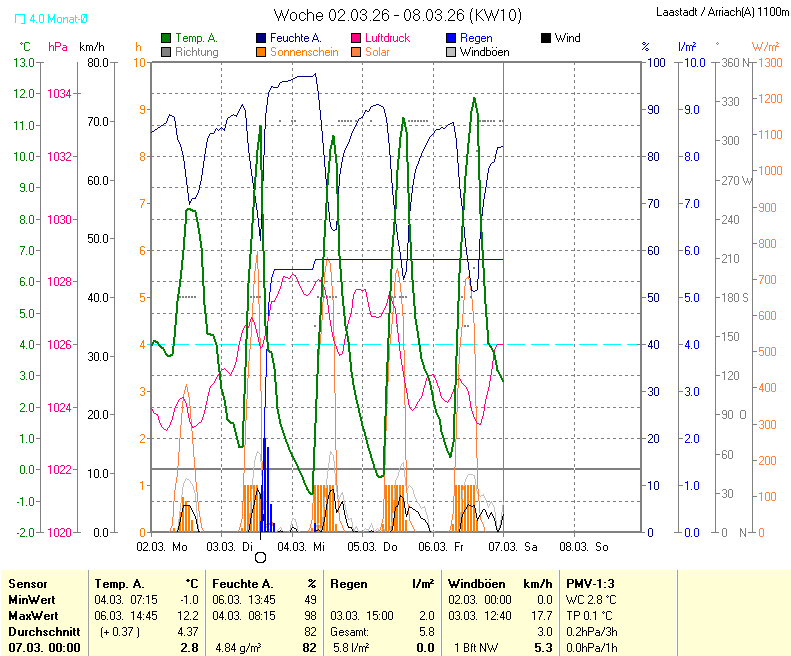
Task: Click the Durchschnitt row label
Action: tap(41, 632)
